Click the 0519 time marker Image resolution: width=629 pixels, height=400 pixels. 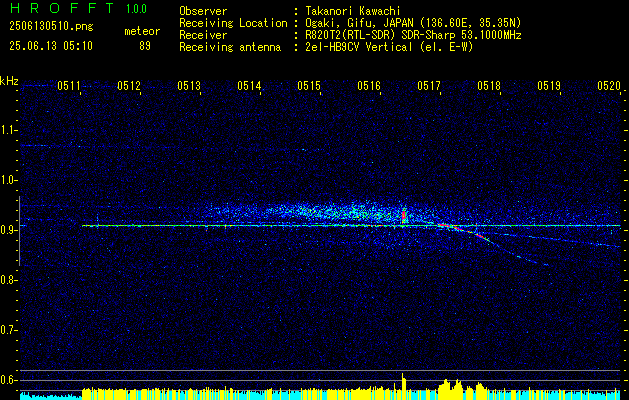(x=549, y=85)
